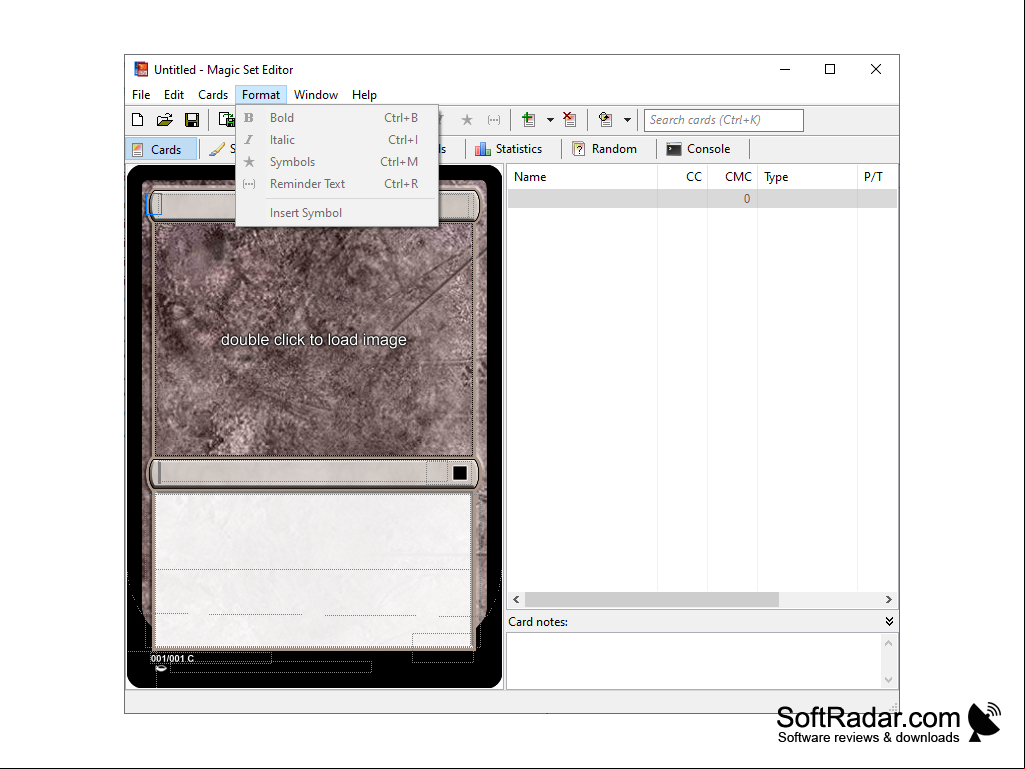1025x769 pixels.
Task: Switch to the Console tab
Action: (x=699, y=149)
